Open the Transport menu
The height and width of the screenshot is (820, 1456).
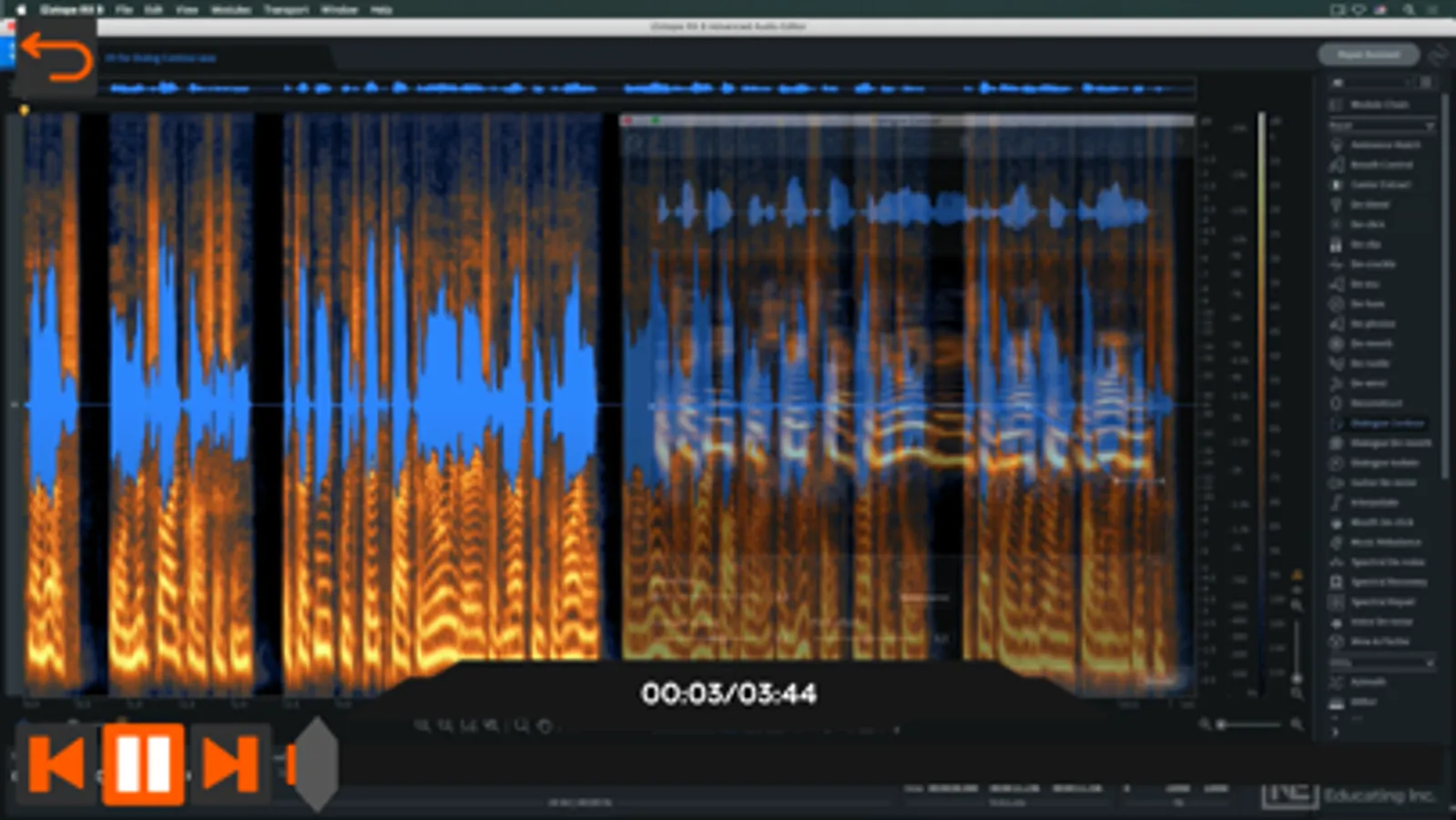[286, 9]
